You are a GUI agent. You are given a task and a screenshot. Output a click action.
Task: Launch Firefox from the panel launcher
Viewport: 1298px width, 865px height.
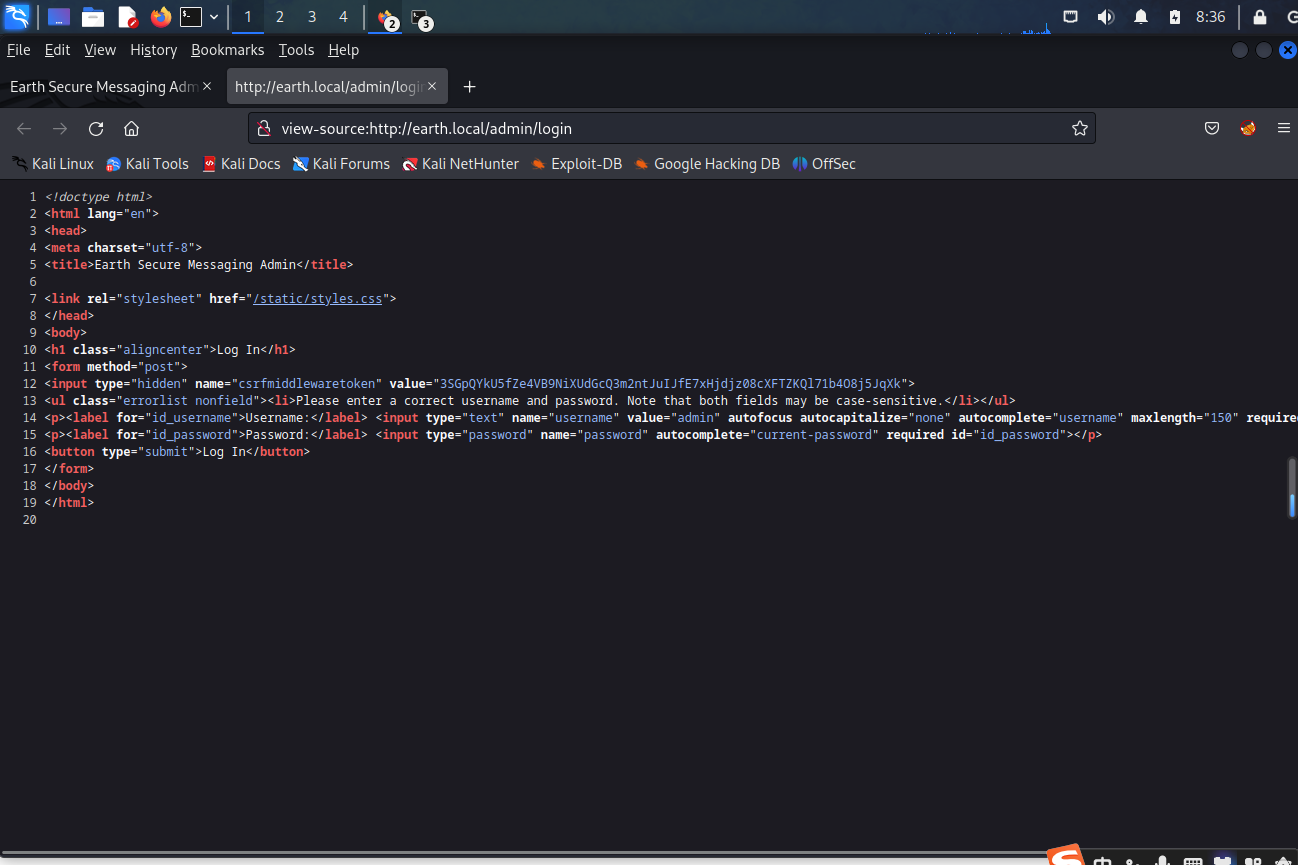point(160,17)
